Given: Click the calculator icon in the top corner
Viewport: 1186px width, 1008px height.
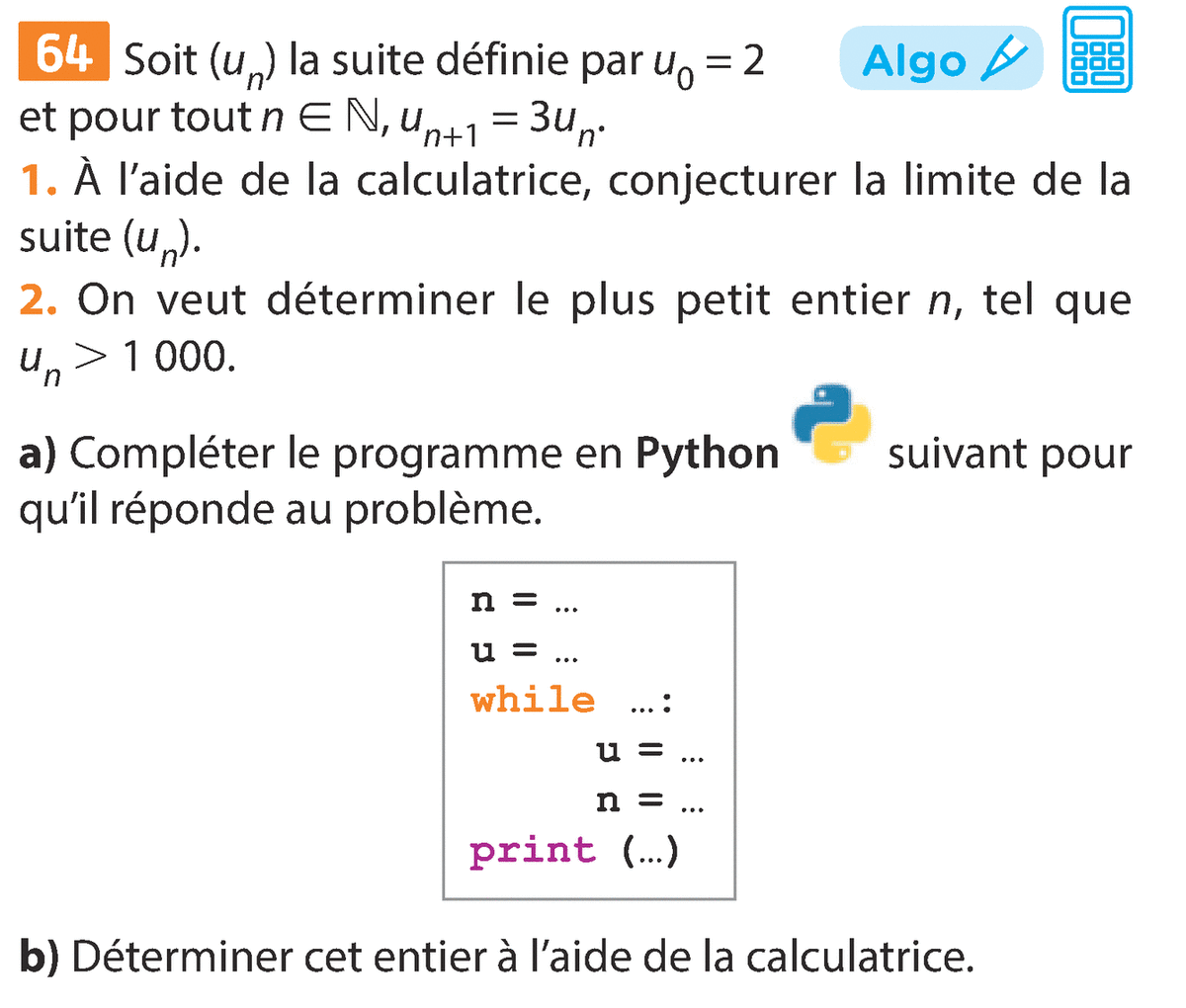Looking at the screenshot, I should tap(1097, 50).
